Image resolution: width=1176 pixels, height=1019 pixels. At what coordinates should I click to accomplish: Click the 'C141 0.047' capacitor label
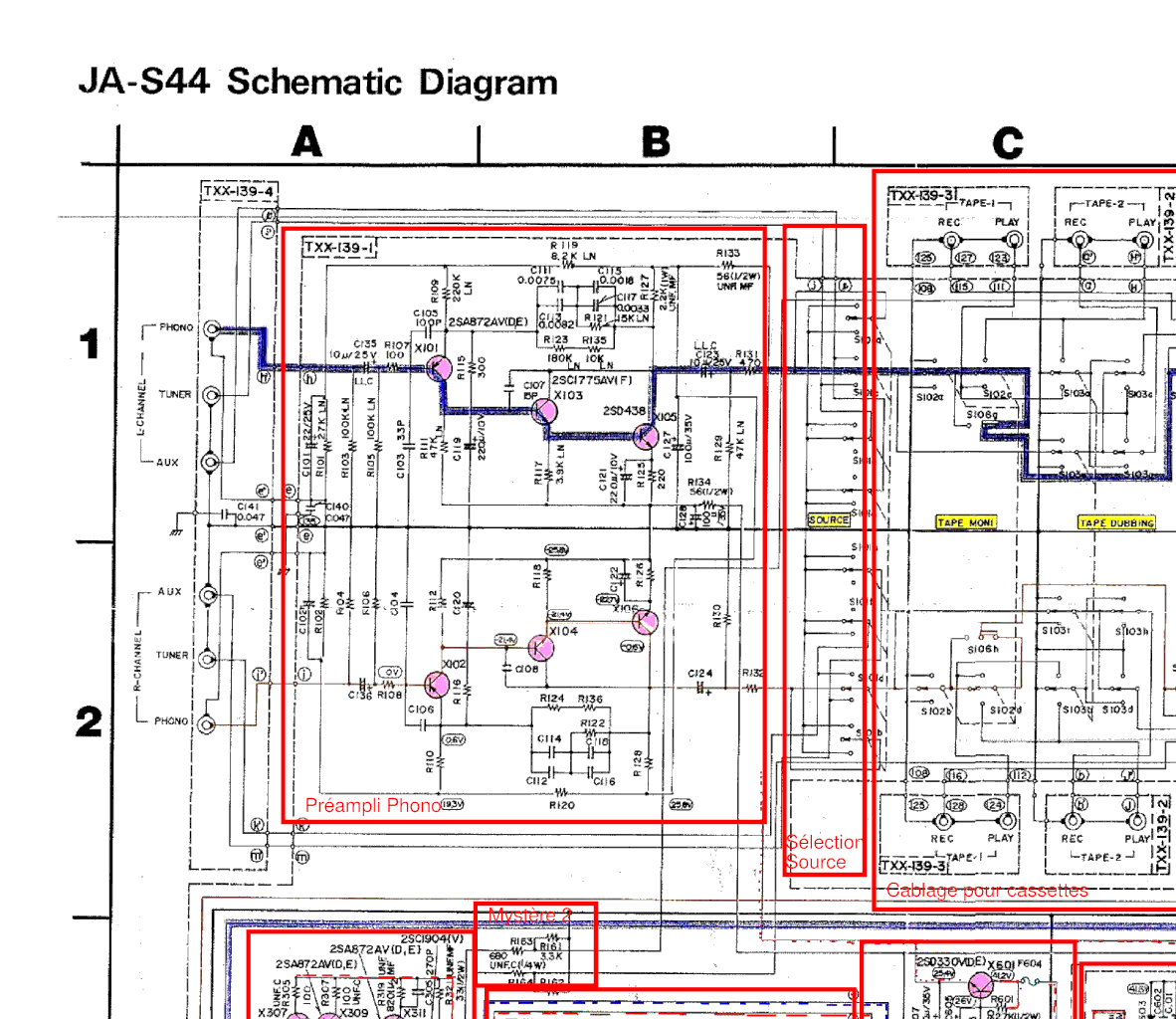[x=251, y=511]
